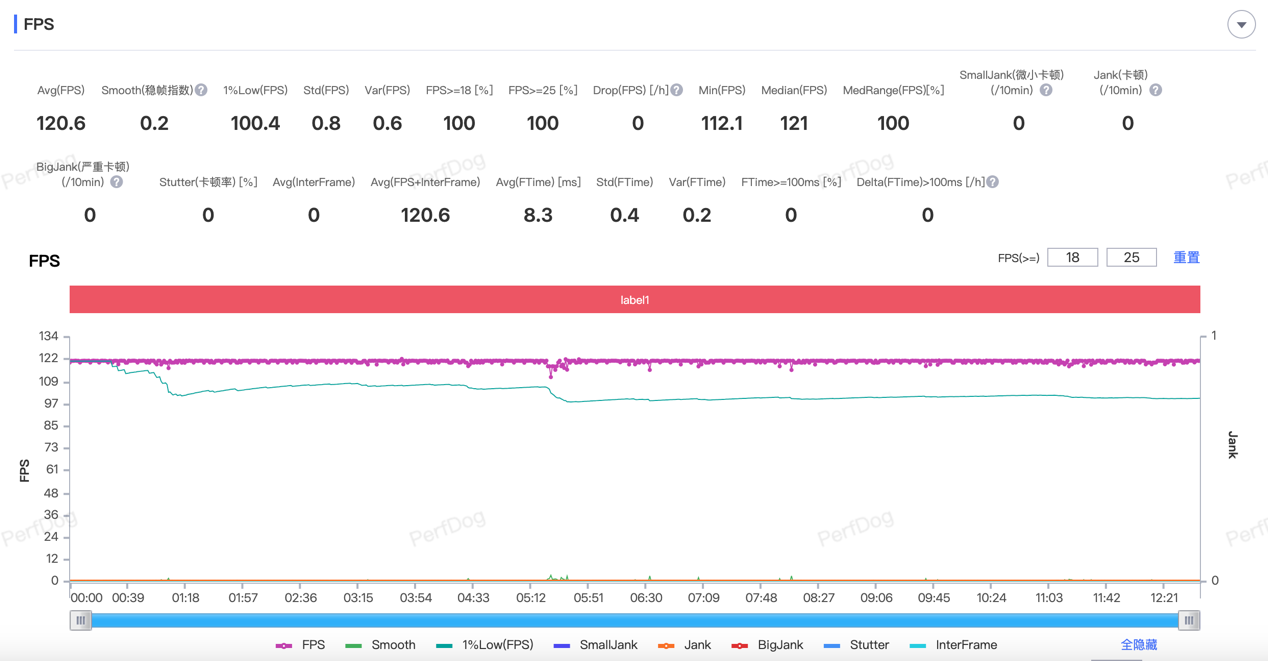Toggle SmallJank series in legend
The width and height of the screenshot is (1268, 661).
pyautogui.click(x=596, y=645)
